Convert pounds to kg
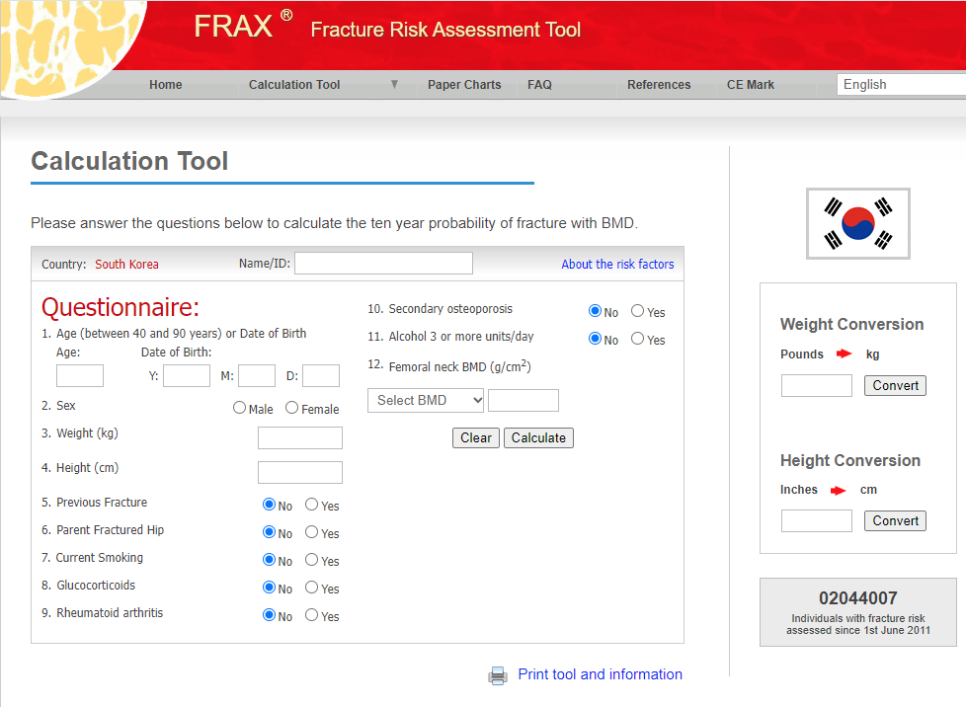 click(x=895, y=386)
